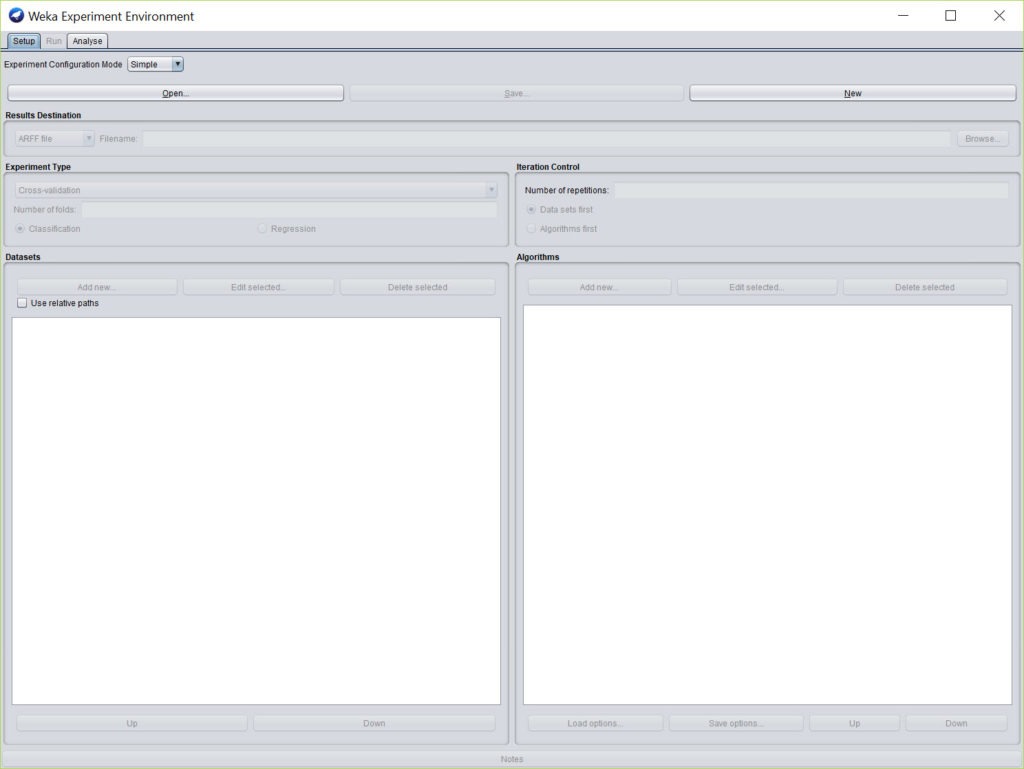1024x769 pixels.
Task: Enable the Use relative paths checkbox
Action: [22, 303]
